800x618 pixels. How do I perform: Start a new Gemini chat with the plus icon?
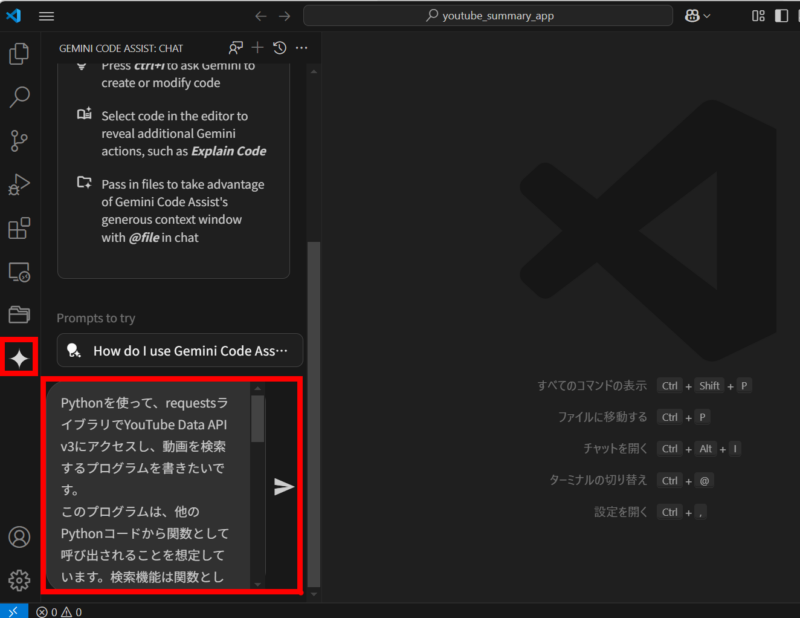pyautogui.click(x=258, y=47)
